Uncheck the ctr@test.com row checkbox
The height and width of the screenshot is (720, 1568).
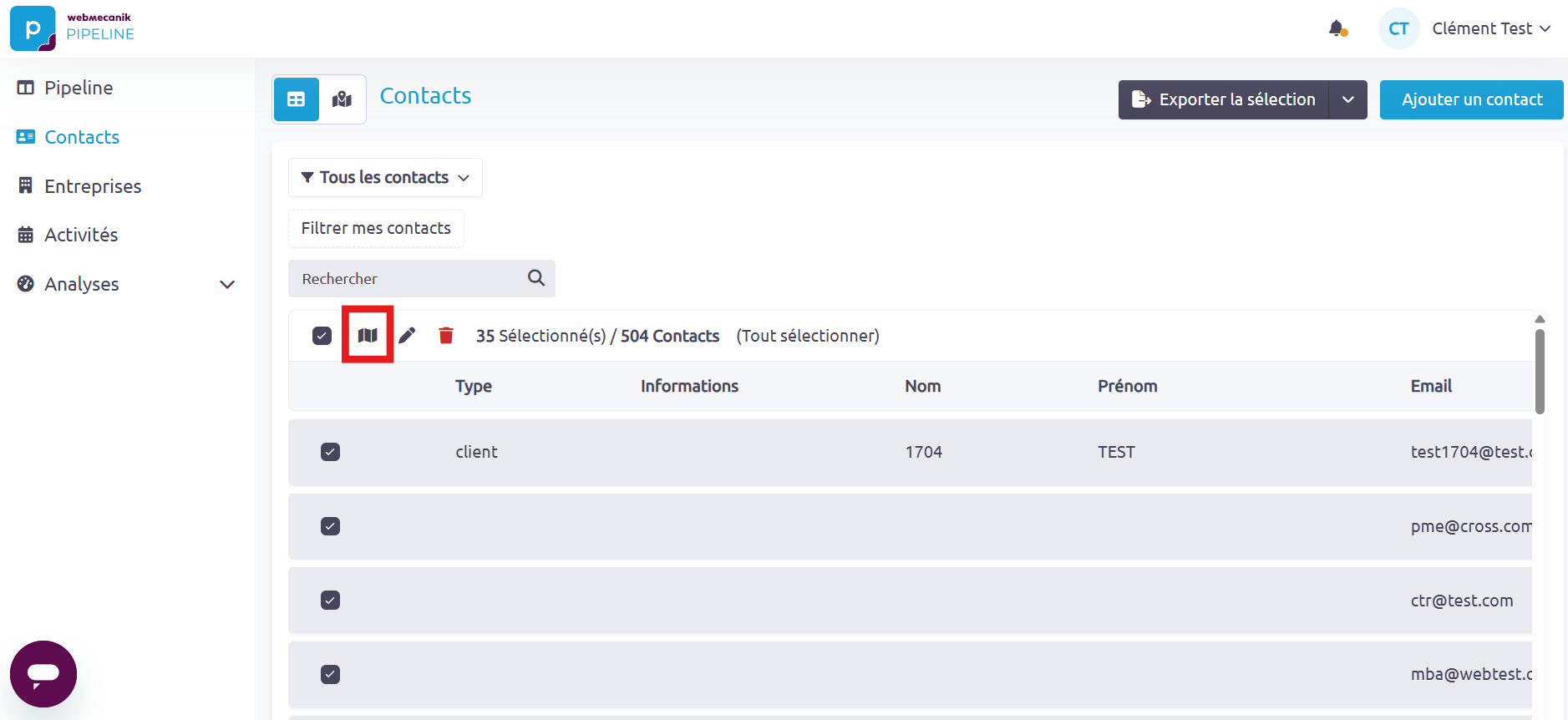pyautogui.click(x=330, y=601)
